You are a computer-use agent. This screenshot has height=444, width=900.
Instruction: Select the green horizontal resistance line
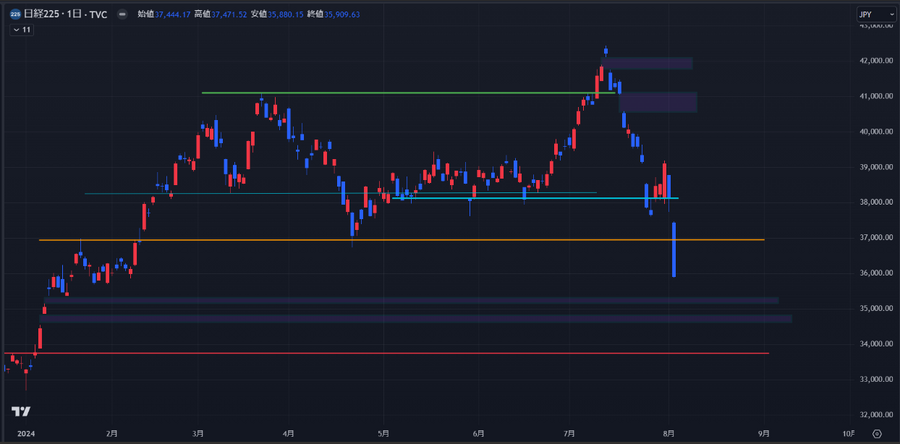click(400, 93)
